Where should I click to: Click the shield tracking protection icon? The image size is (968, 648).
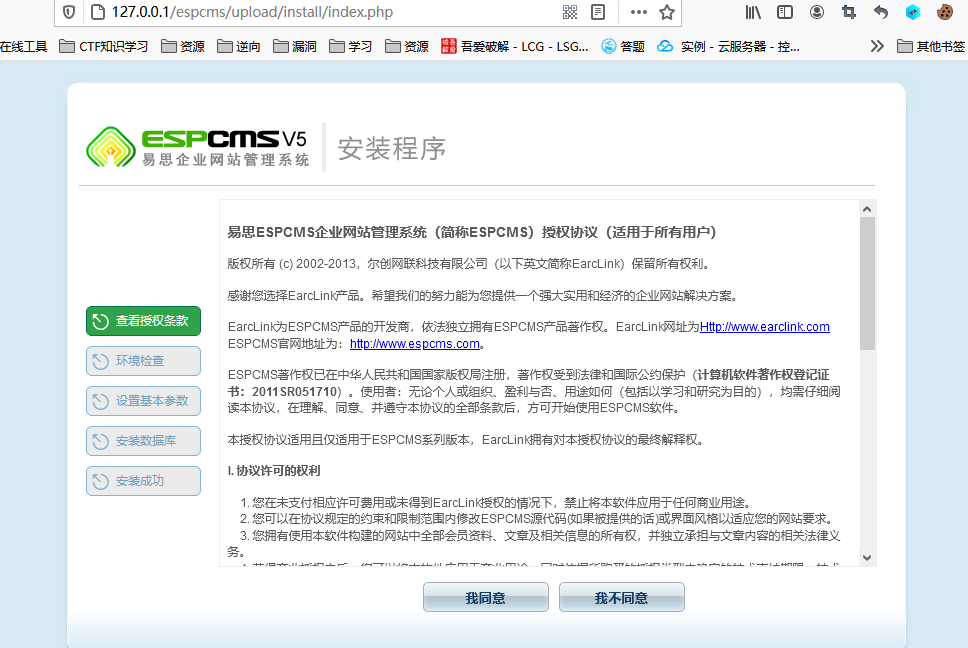click(x=69, y=12)
